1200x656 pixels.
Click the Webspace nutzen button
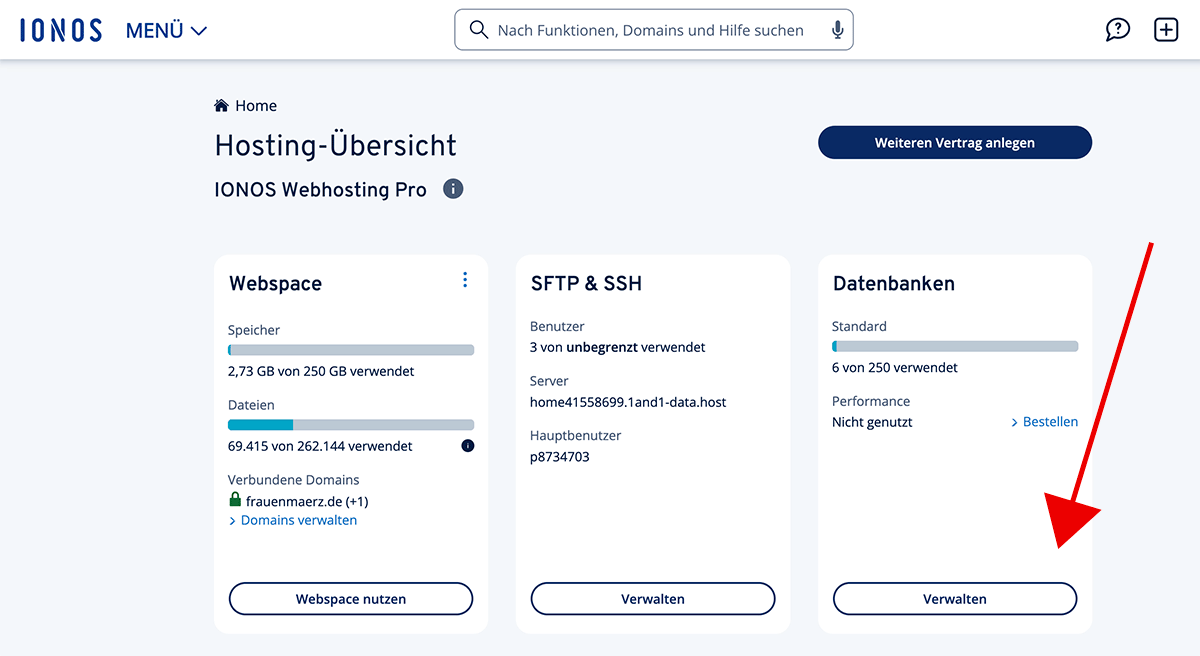pos(351,599)
